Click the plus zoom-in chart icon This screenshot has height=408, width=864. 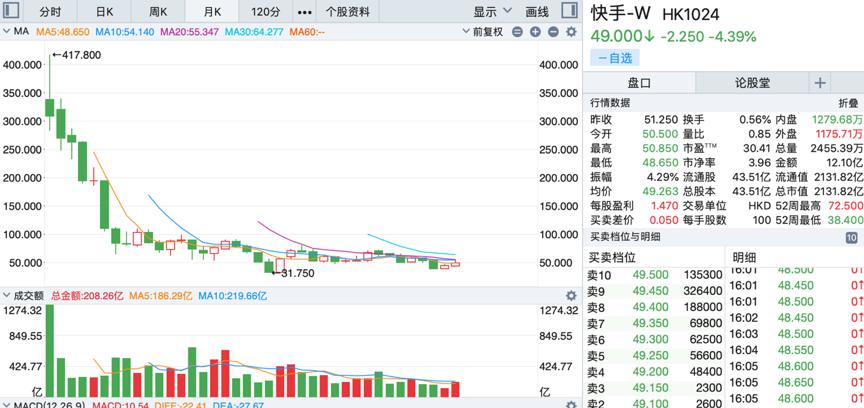point(535,32)
